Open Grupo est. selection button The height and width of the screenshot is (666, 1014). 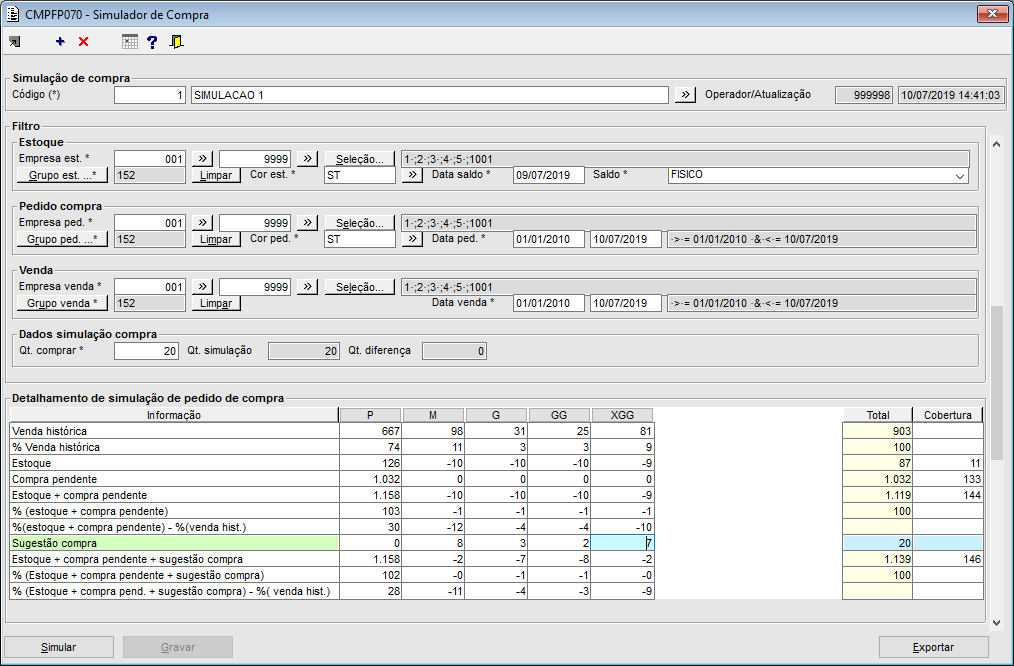(x=62, y=175)
